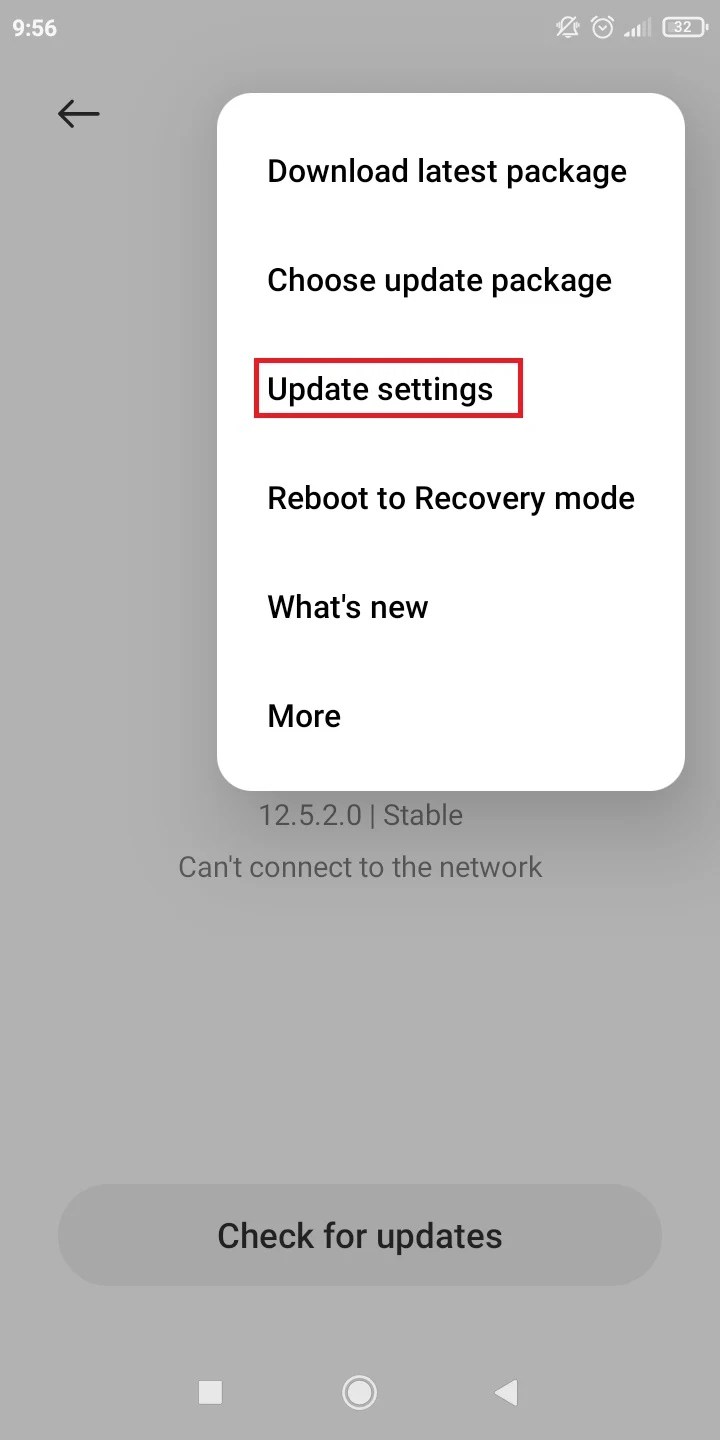
Task: Tap the 12.5.2.0 version number
Action: point(309,815)
